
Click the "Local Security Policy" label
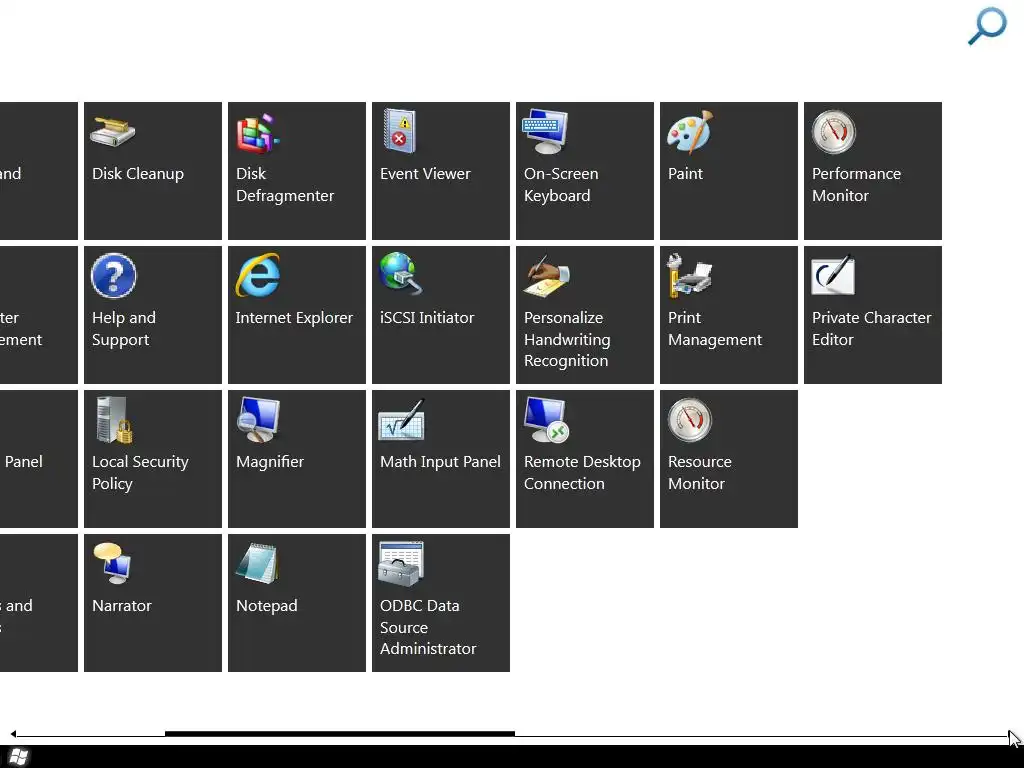tap(140, 473)
